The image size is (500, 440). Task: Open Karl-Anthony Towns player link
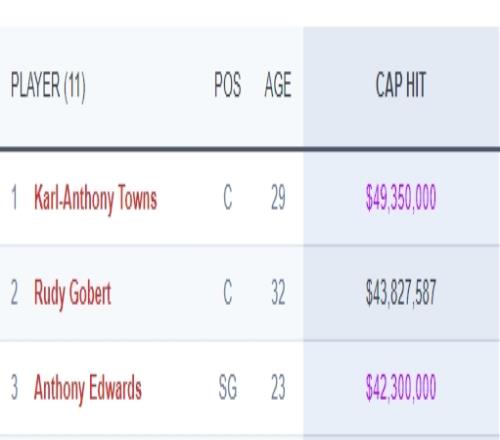point(95,199)
